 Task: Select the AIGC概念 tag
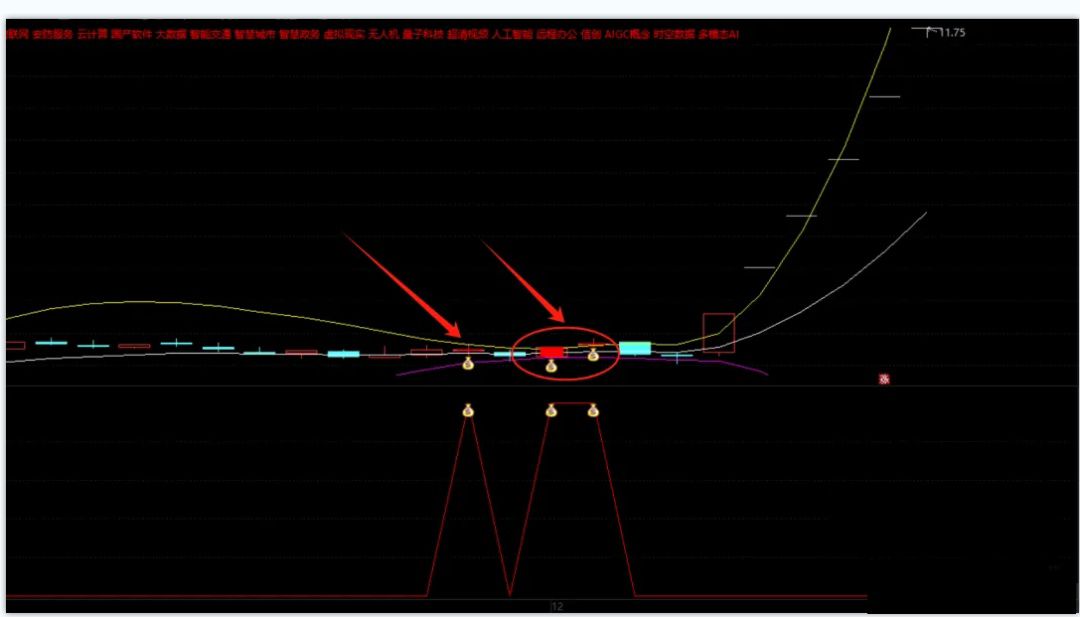point(627,34)
